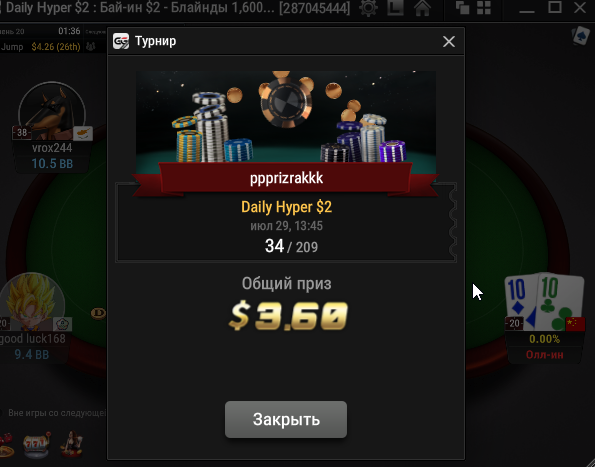
Task: Click good luck168 player avatar
Action: coord(32,302)
